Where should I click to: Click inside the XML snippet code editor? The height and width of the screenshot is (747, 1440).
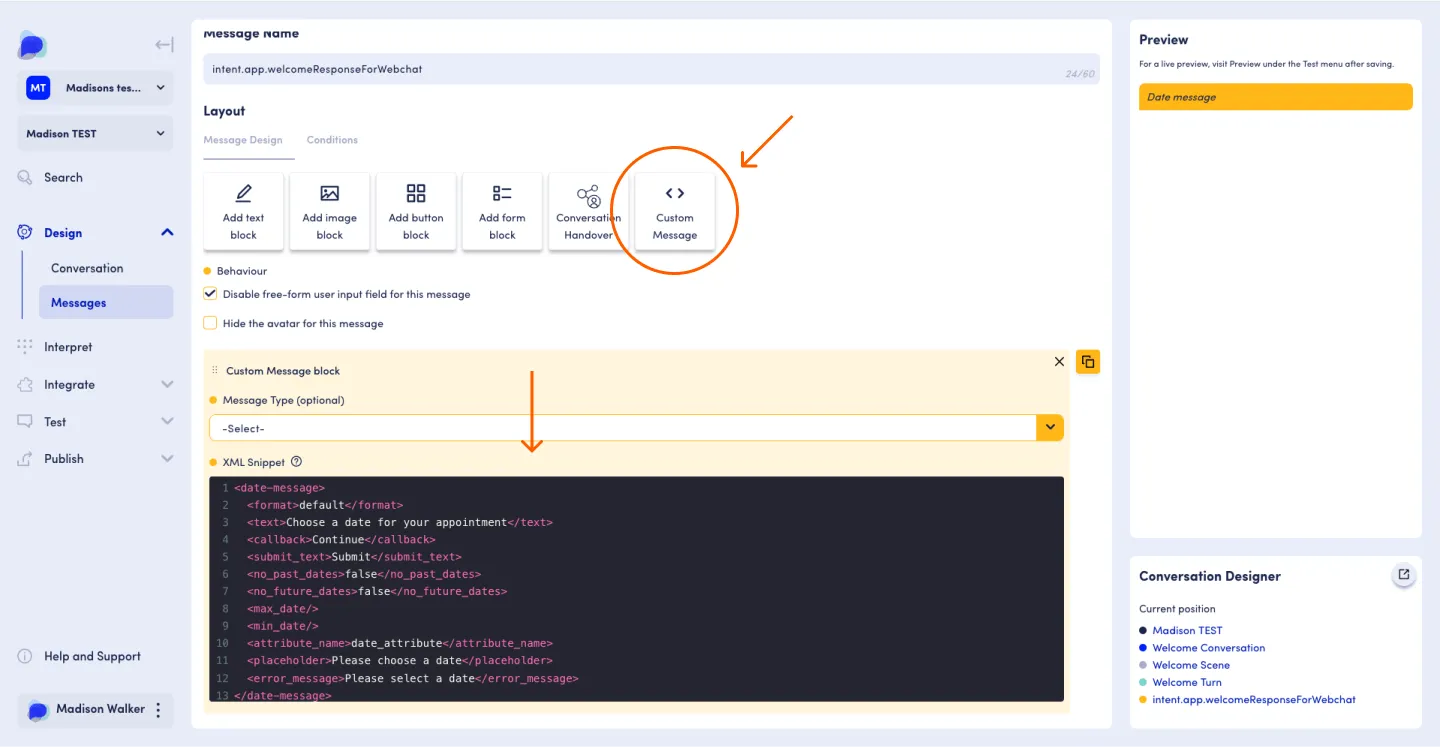tap(636, 589)
